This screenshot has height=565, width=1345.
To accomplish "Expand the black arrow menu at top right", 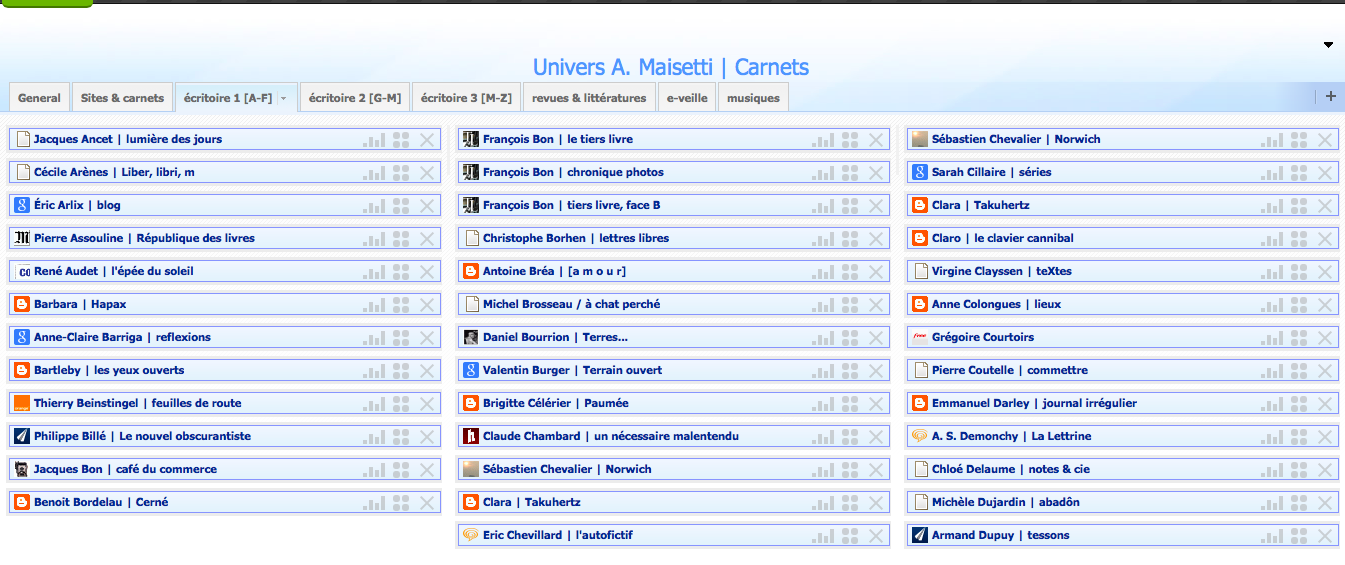I will 1328,45.
